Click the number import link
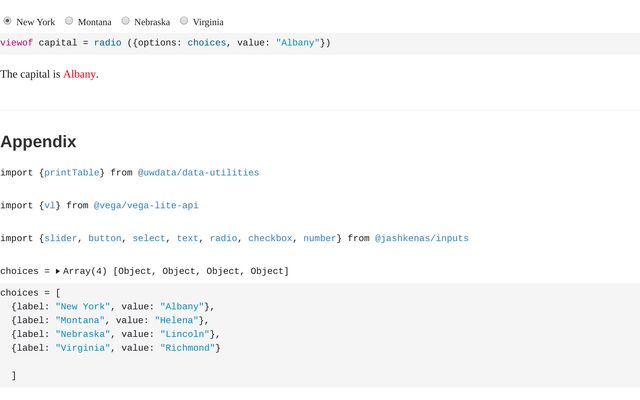The height and width of the screenshot is (400, 640). [320, 239]
